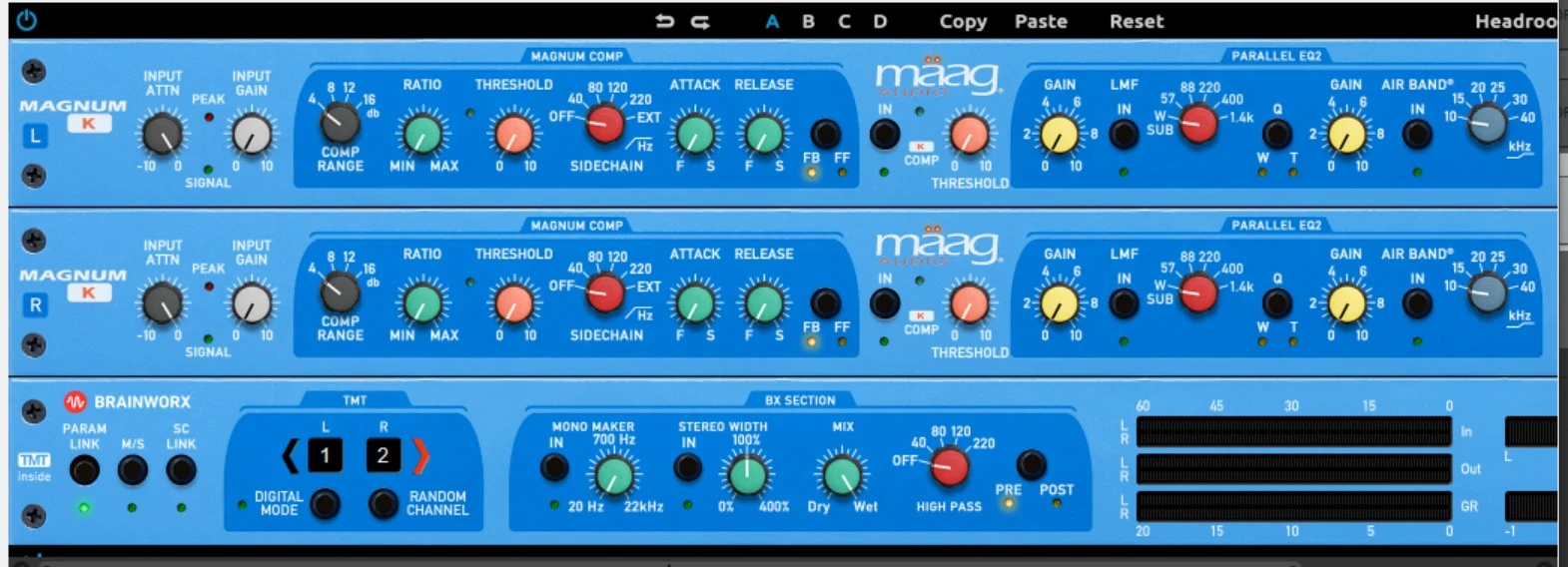
Task: Click the K Comp Threshold knob on R channel
Action: point(968,303)
